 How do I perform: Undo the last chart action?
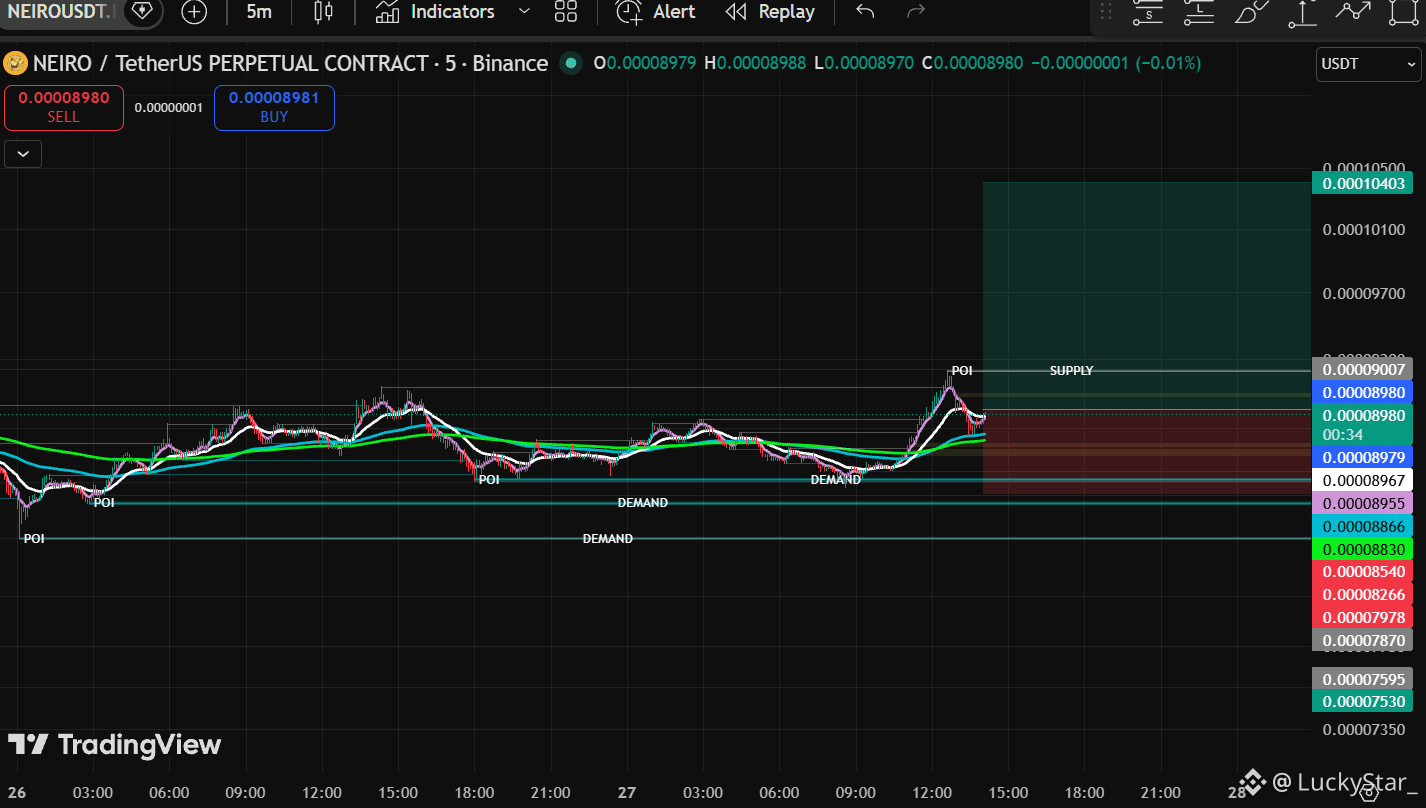(x=866, y=12)
